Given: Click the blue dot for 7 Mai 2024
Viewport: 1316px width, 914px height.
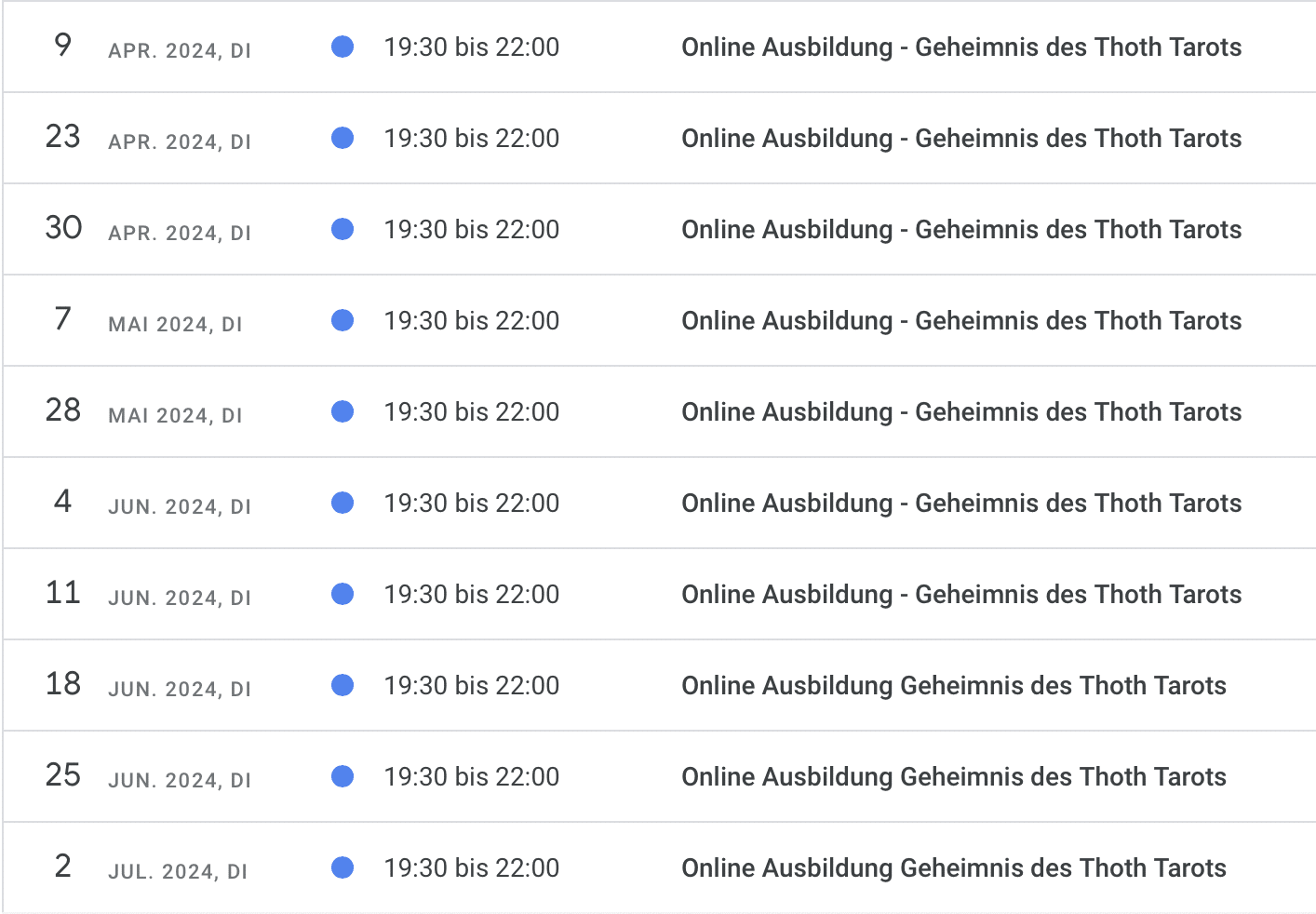Looking at the screenshot, I should [x=342, y=320].
